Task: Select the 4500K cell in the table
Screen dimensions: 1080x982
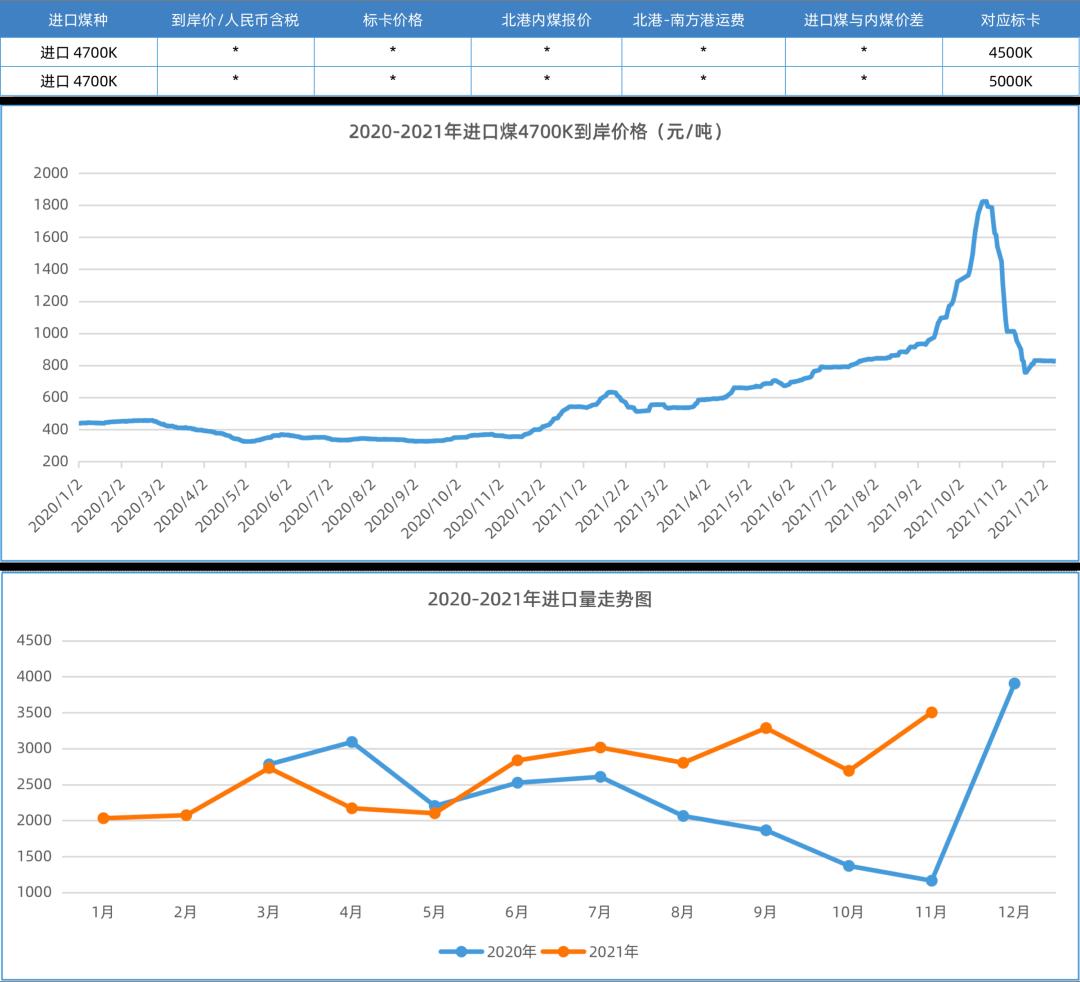Action: (x=1010, y=50)
